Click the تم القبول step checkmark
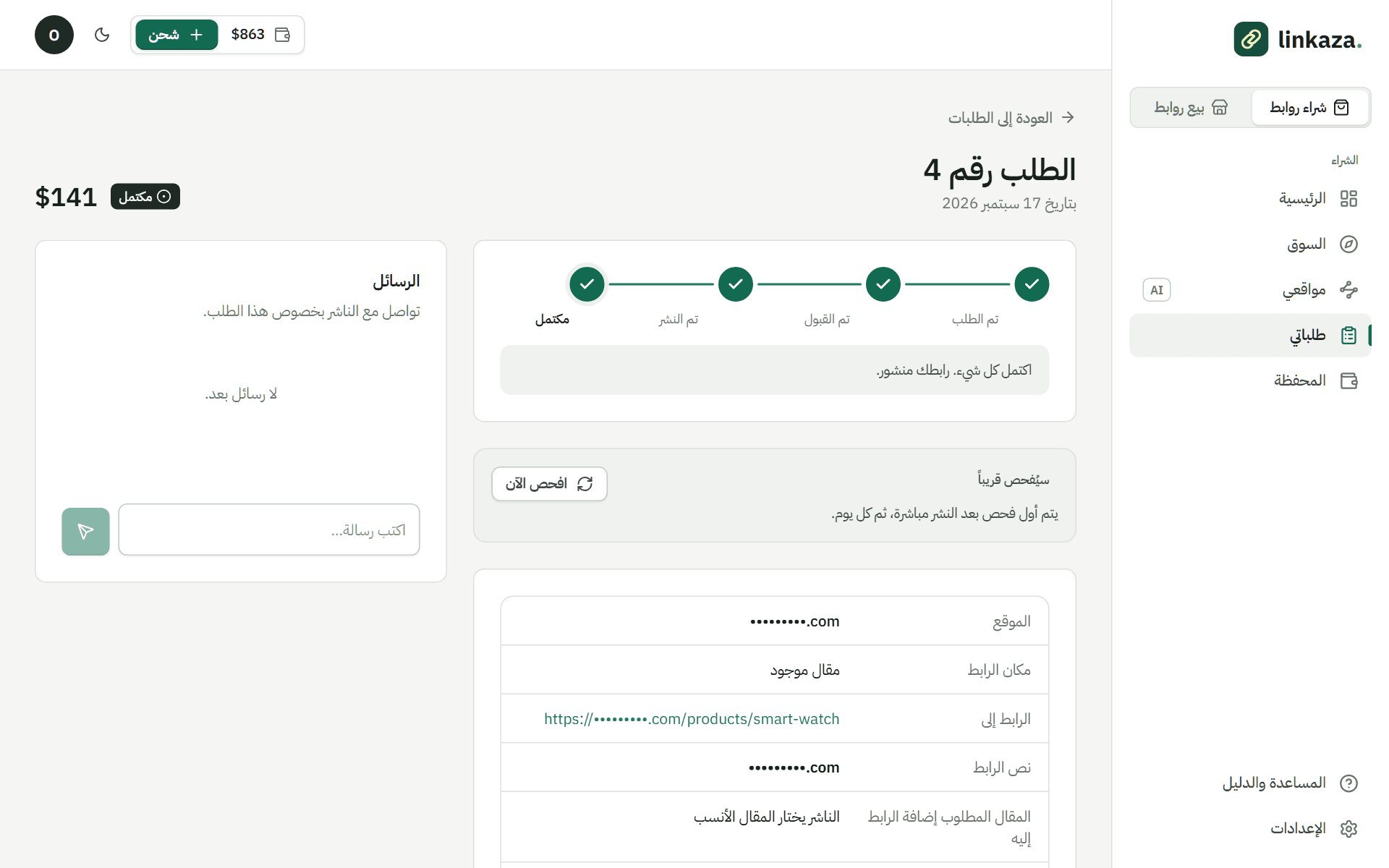This screenshot has height=868, width=1389. 883,284
